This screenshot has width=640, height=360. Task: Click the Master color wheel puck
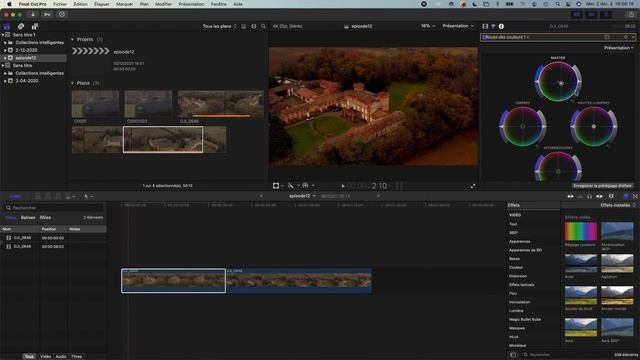pos(561,83)
